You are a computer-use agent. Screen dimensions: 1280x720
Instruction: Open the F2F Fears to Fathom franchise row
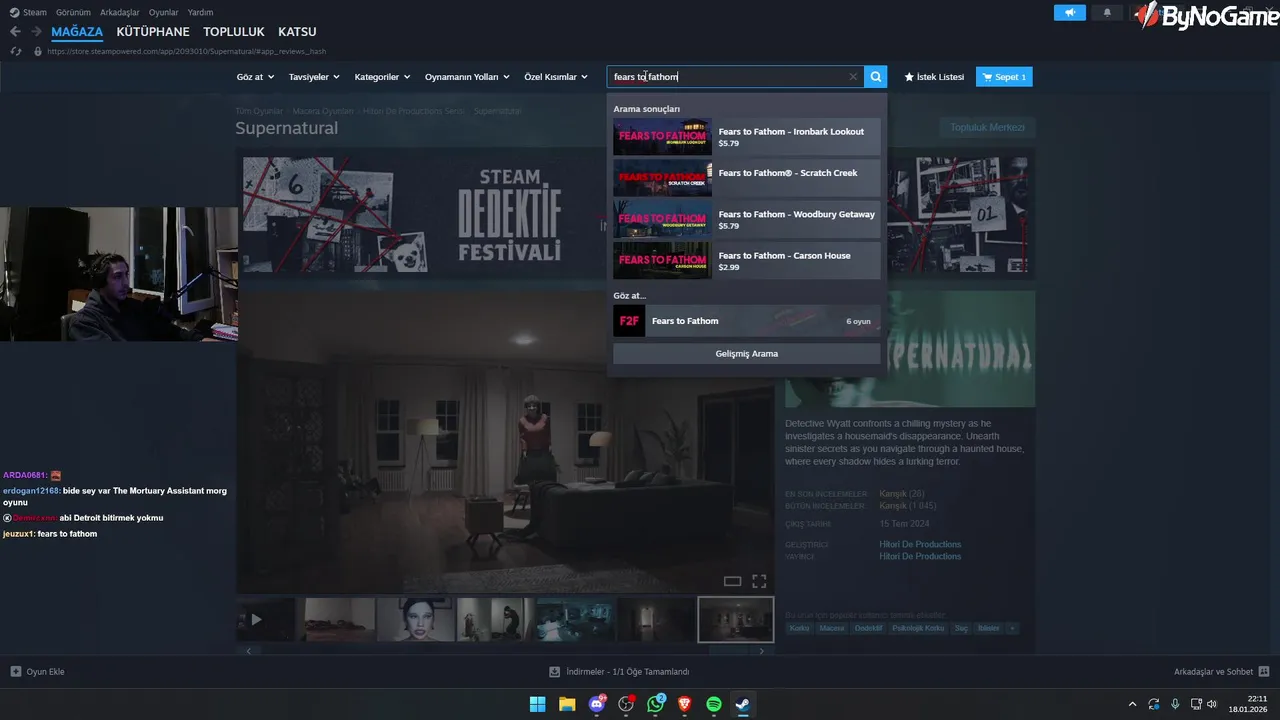coord(747,321)
